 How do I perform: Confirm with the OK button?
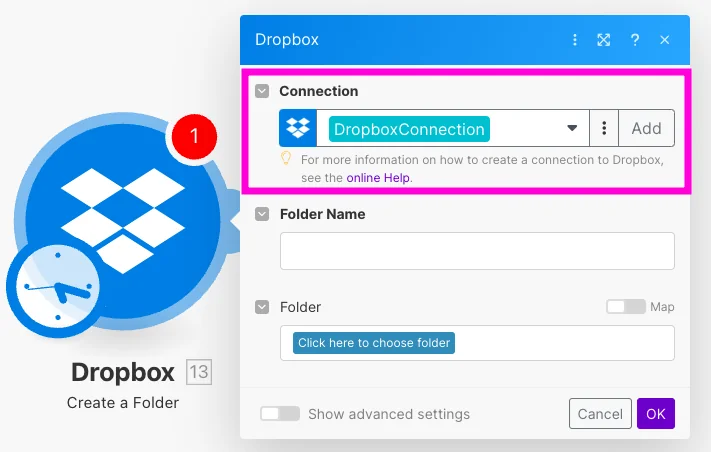[x=656, y=413]
